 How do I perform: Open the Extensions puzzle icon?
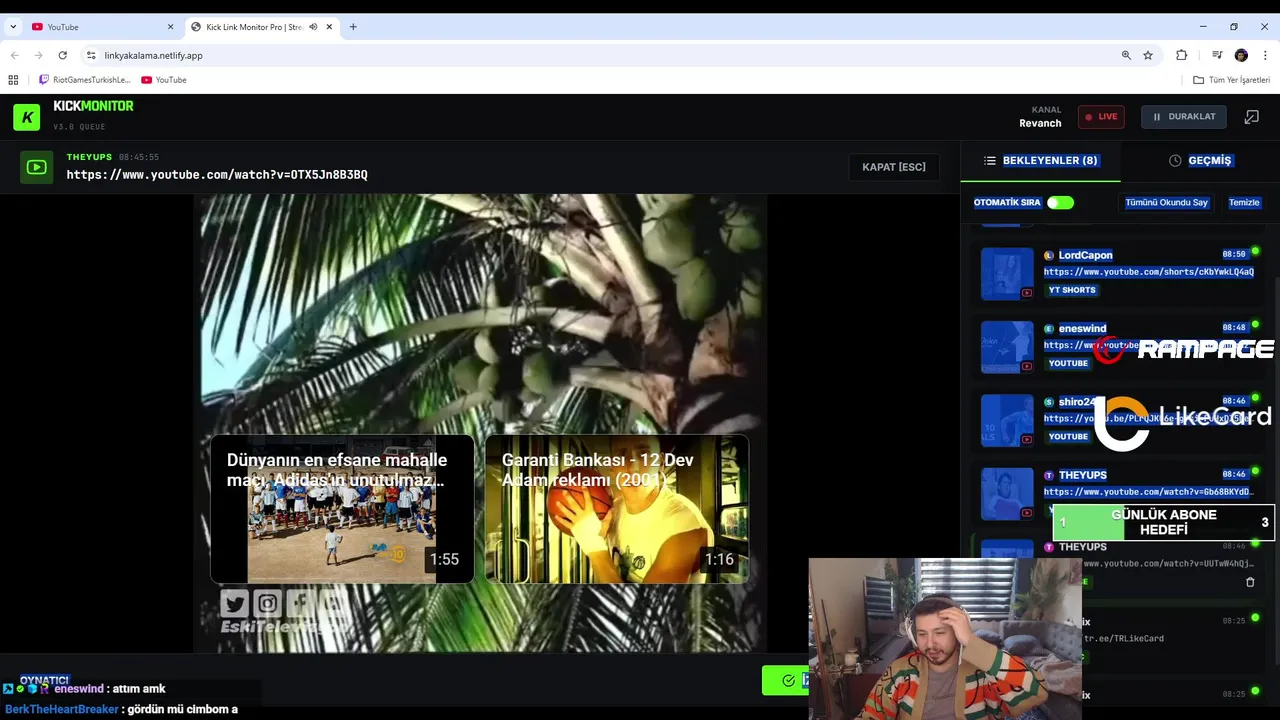(x=1181, y=55)
